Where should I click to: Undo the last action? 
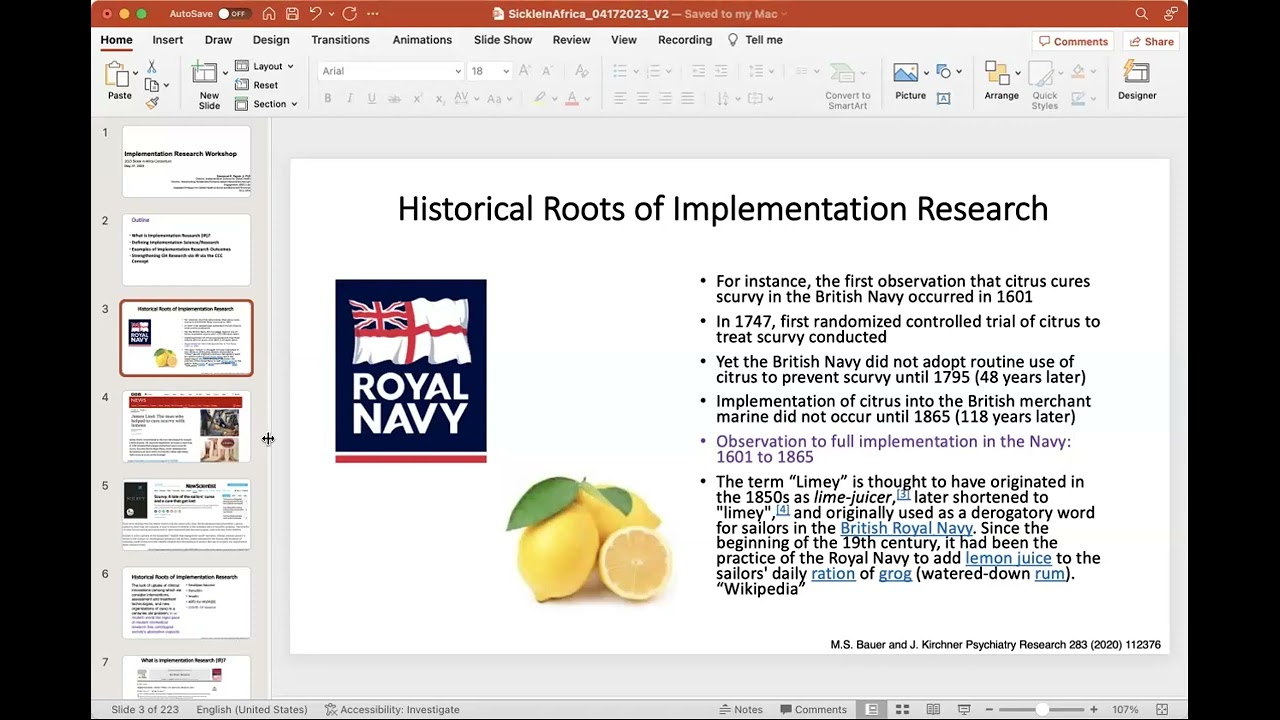[316, 14]
